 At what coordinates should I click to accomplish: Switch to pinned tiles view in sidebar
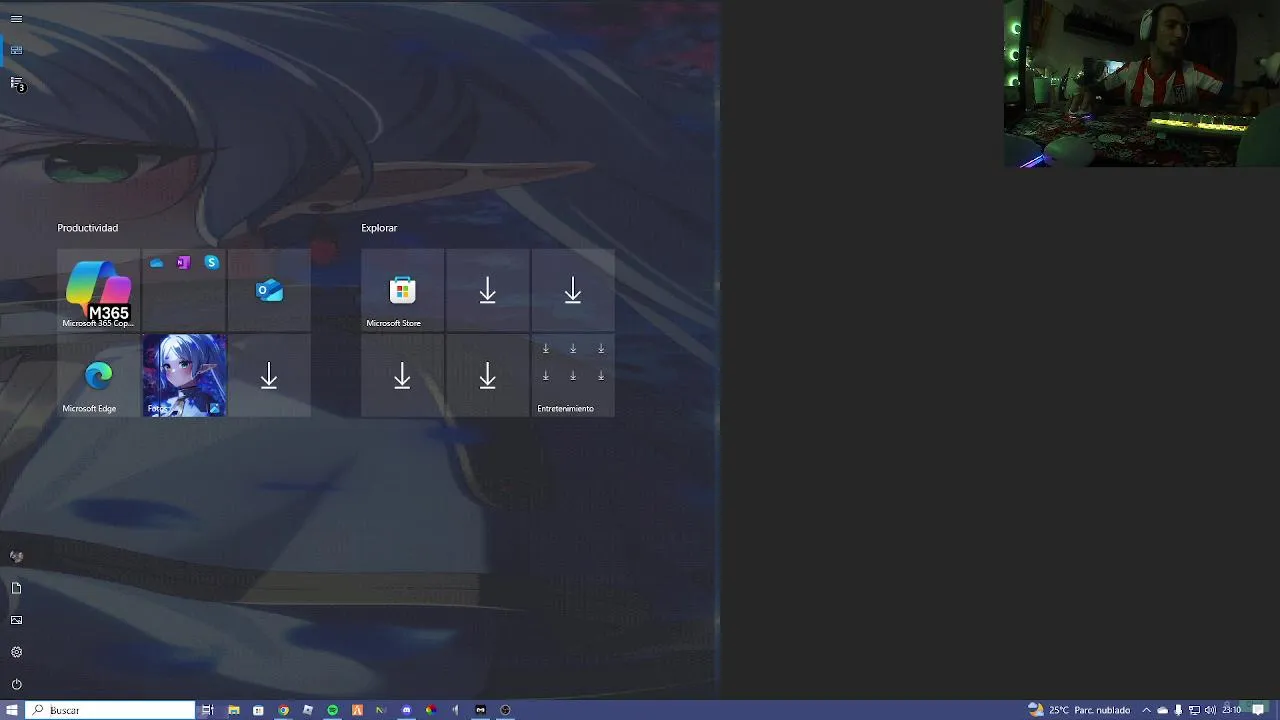tap(16, 50)
